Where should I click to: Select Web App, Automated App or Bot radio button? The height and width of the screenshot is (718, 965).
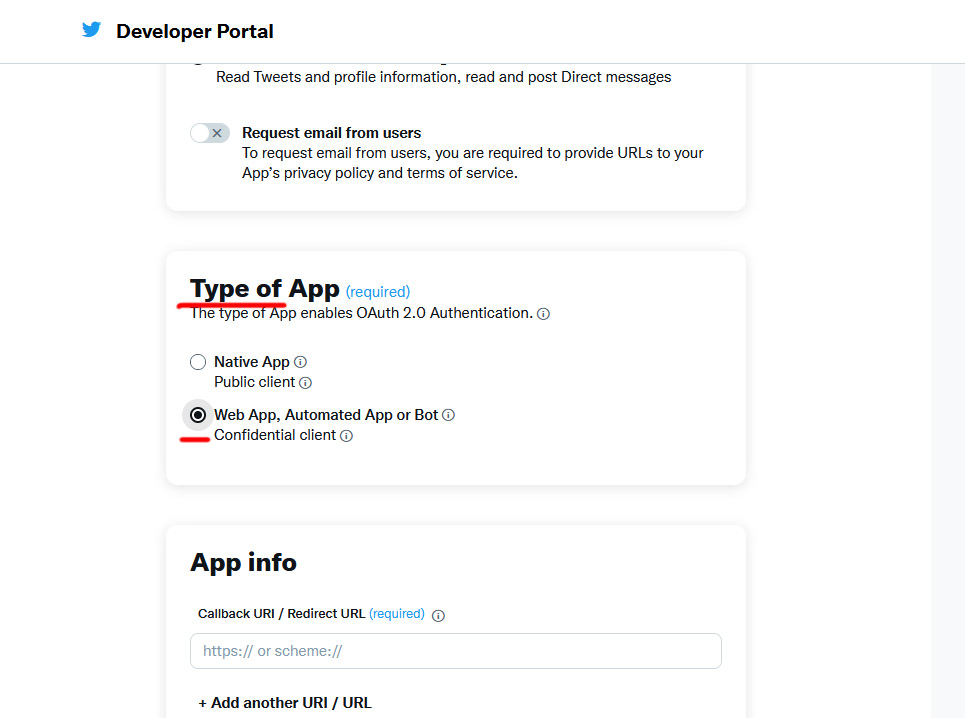point(198,415)
